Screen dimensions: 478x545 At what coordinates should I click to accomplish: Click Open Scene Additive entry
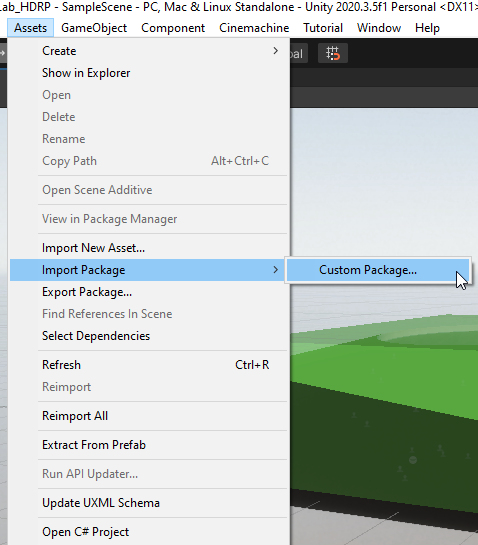[x=148, y=190]
